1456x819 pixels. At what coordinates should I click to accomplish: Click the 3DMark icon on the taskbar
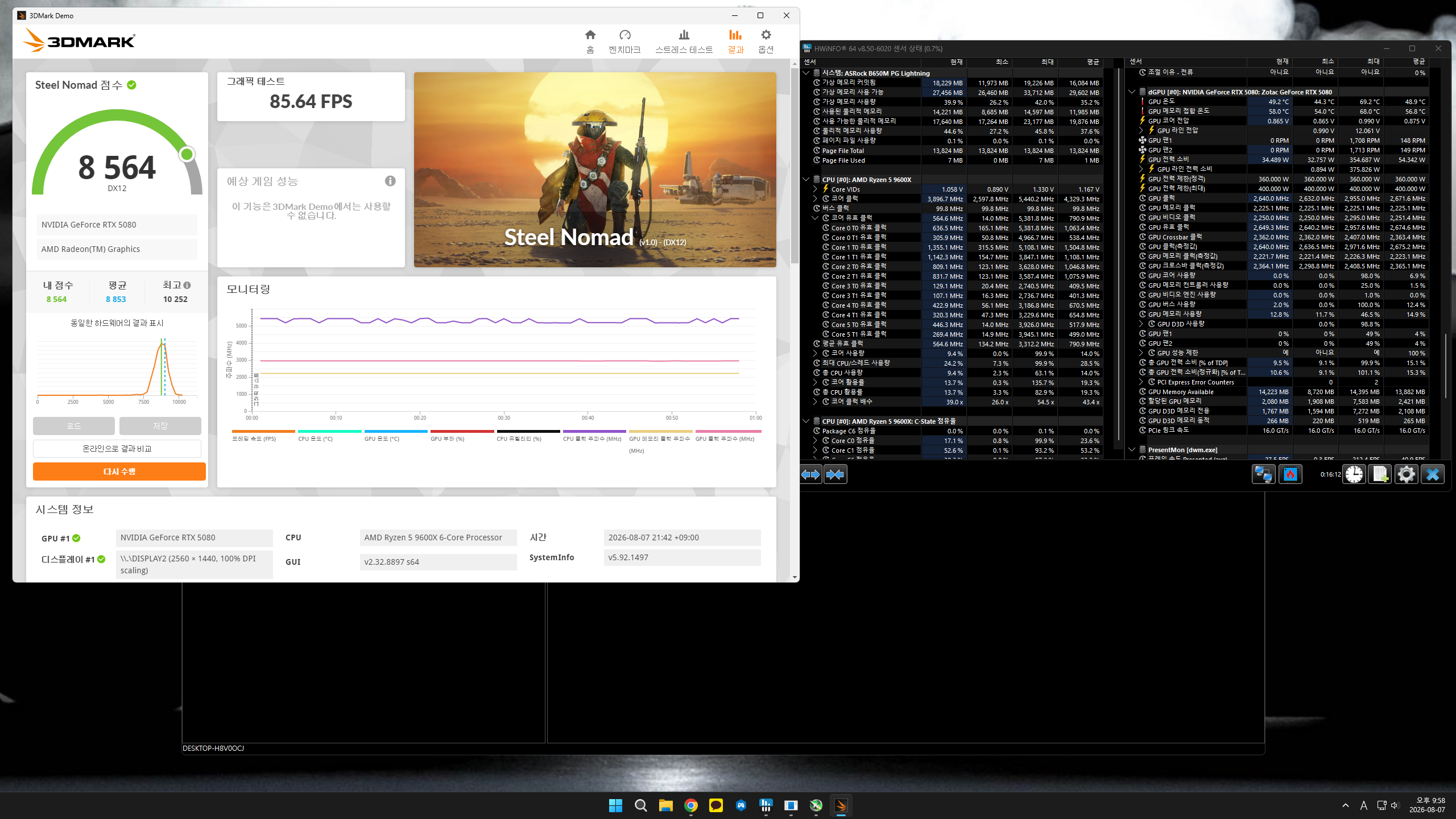coord(841,805)
